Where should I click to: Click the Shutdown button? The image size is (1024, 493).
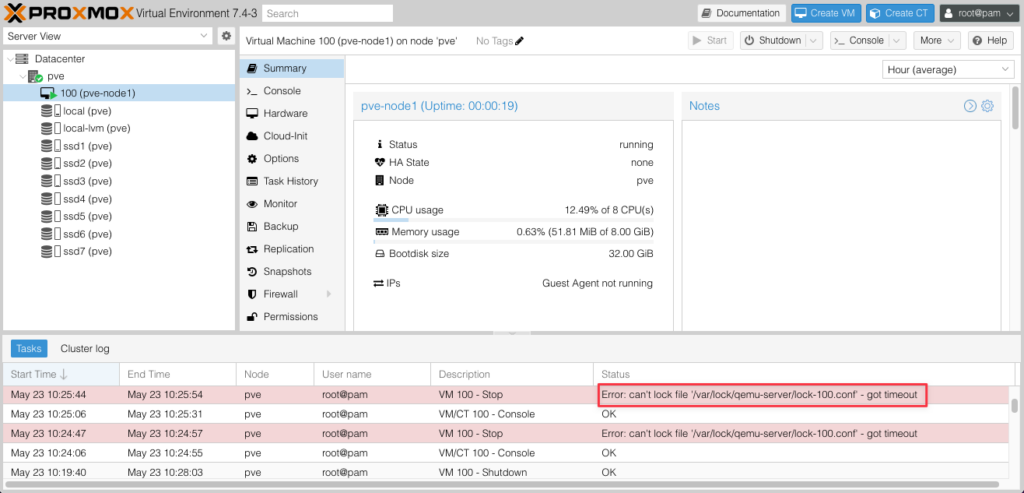[x=773, y=40]
